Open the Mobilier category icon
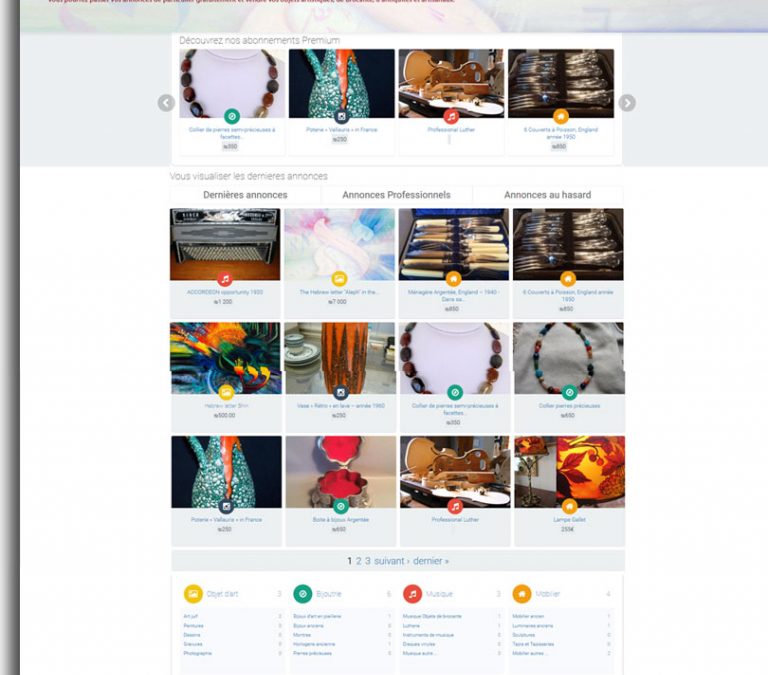768x675 pixels. (x=522, y=594)
